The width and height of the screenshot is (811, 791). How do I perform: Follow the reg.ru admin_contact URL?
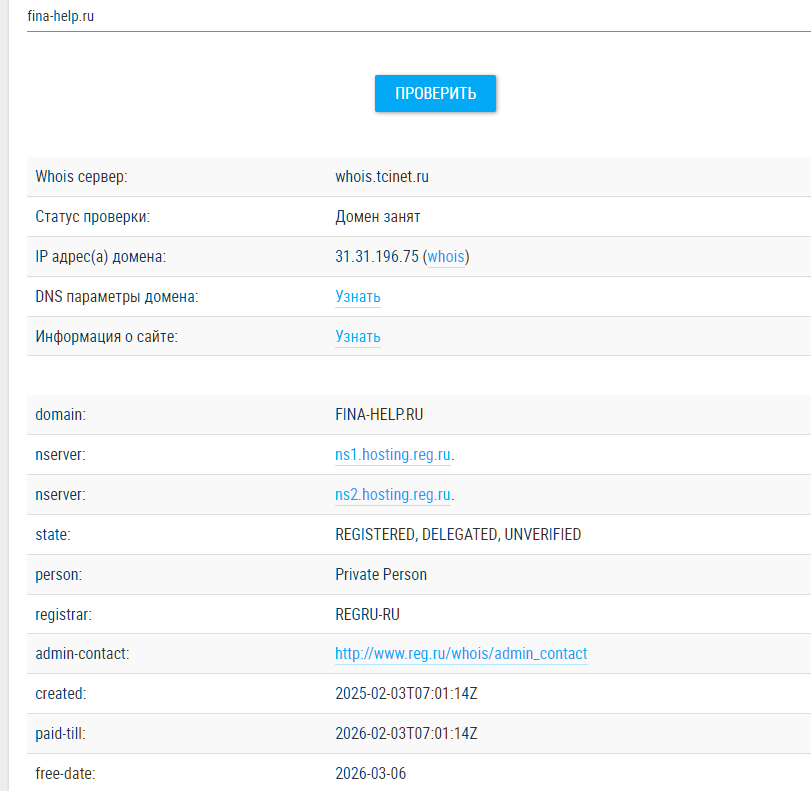(x=461, y=654)
